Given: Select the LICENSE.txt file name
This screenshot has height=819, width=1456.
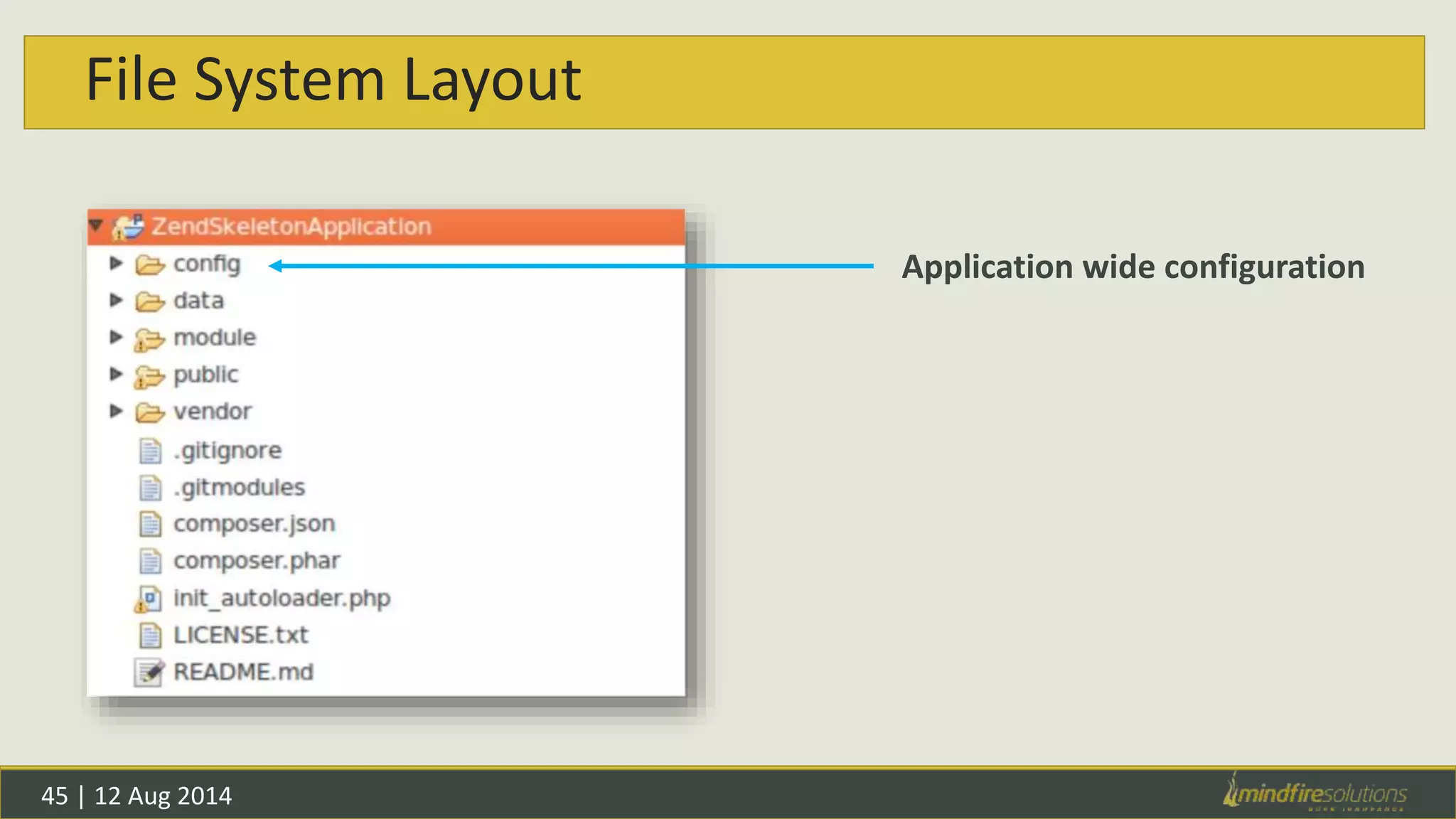Looking at the screenshot, I should [x=241, y=635].
